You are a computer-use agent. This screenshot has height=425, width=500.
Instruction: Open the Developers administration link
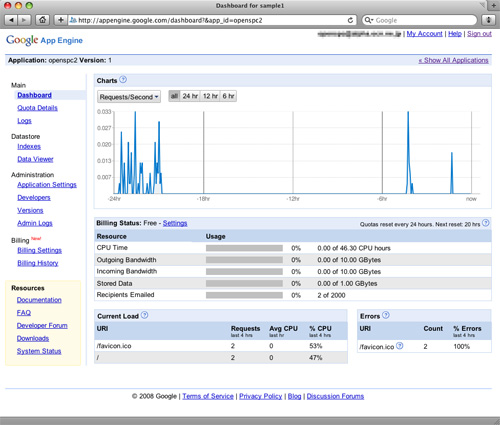tap(34, 197)
